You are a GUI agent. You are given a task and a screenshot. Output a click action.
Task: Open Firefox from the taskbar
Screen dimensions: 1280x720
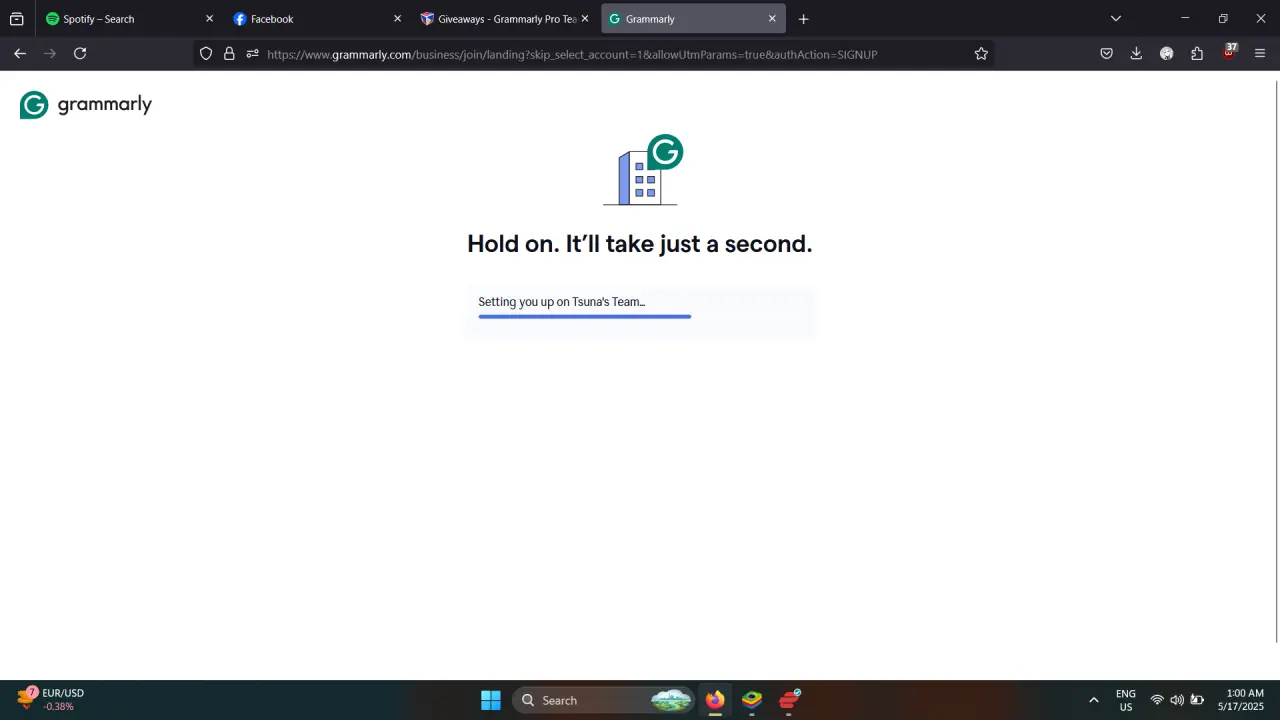coord(715,700)
